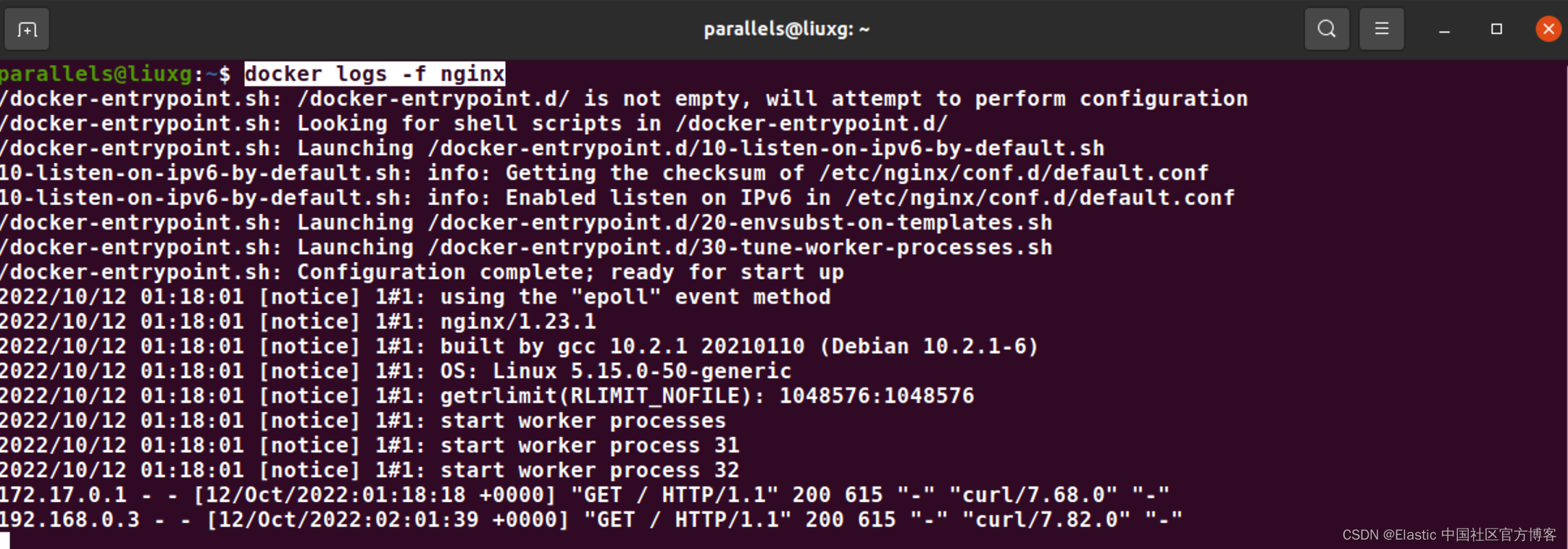Open a new terminal tab

[27, 29]
